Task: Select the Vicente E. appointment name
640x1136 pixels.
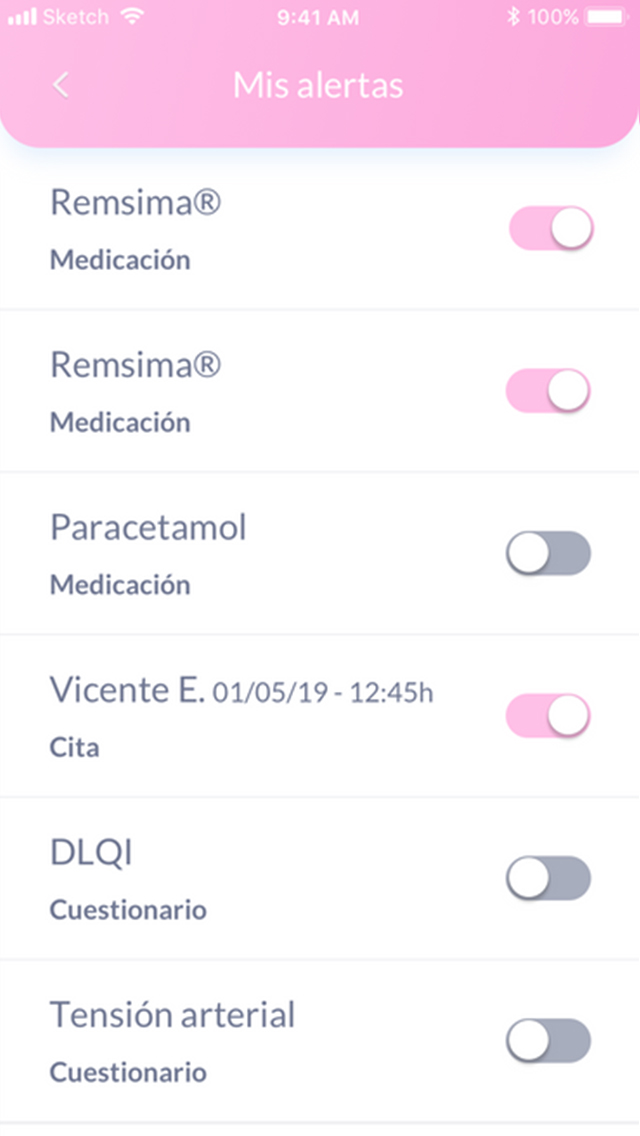Action: [x=127, y=690]
